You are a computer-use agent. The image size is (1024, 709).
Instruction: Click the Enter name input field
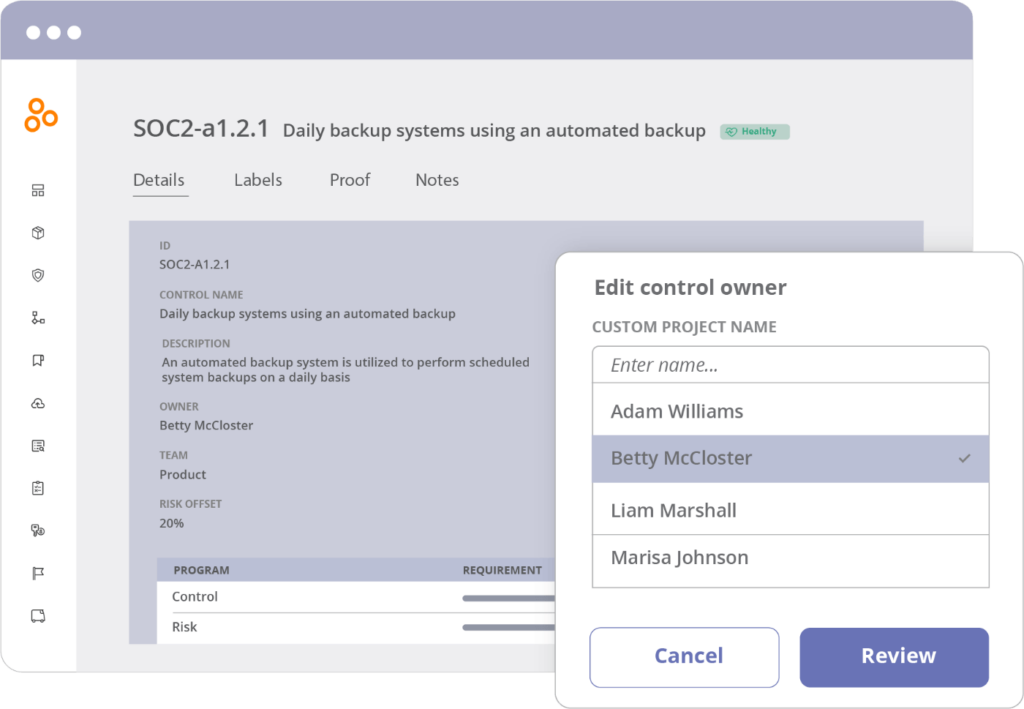point(790,365)
